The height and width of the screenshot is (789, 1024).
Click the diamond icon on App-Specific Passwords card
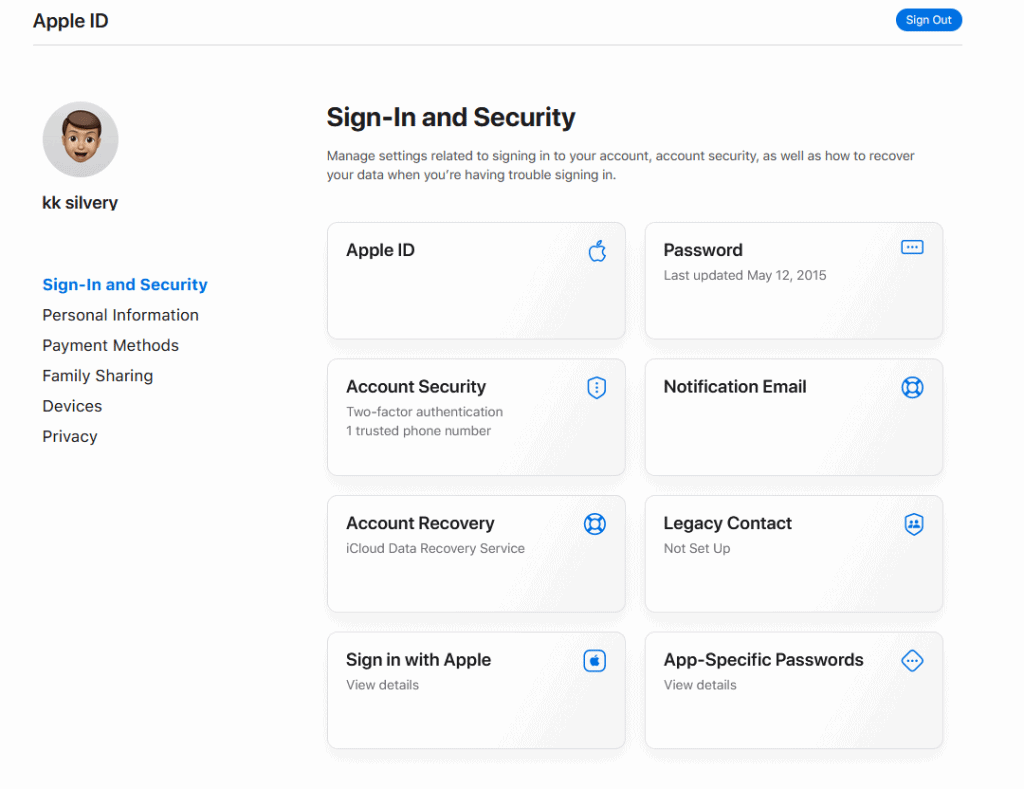tap(912, 661)
